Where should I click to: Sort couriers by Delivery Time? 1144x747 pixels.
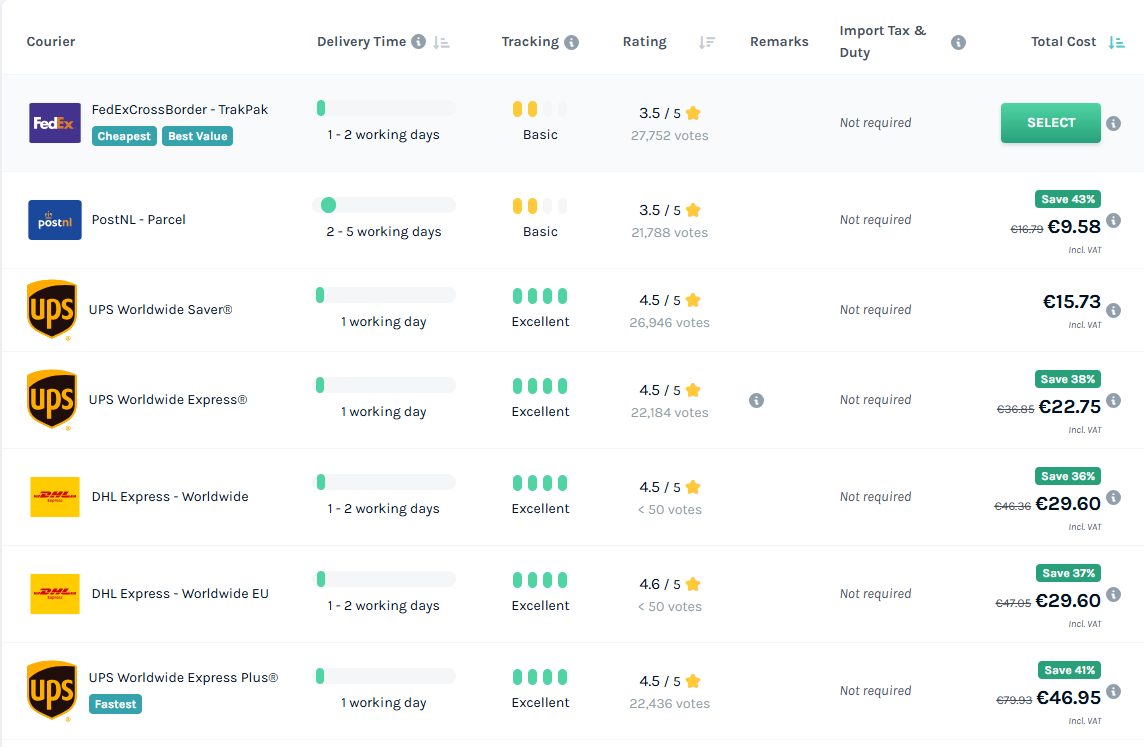point(441,42)
